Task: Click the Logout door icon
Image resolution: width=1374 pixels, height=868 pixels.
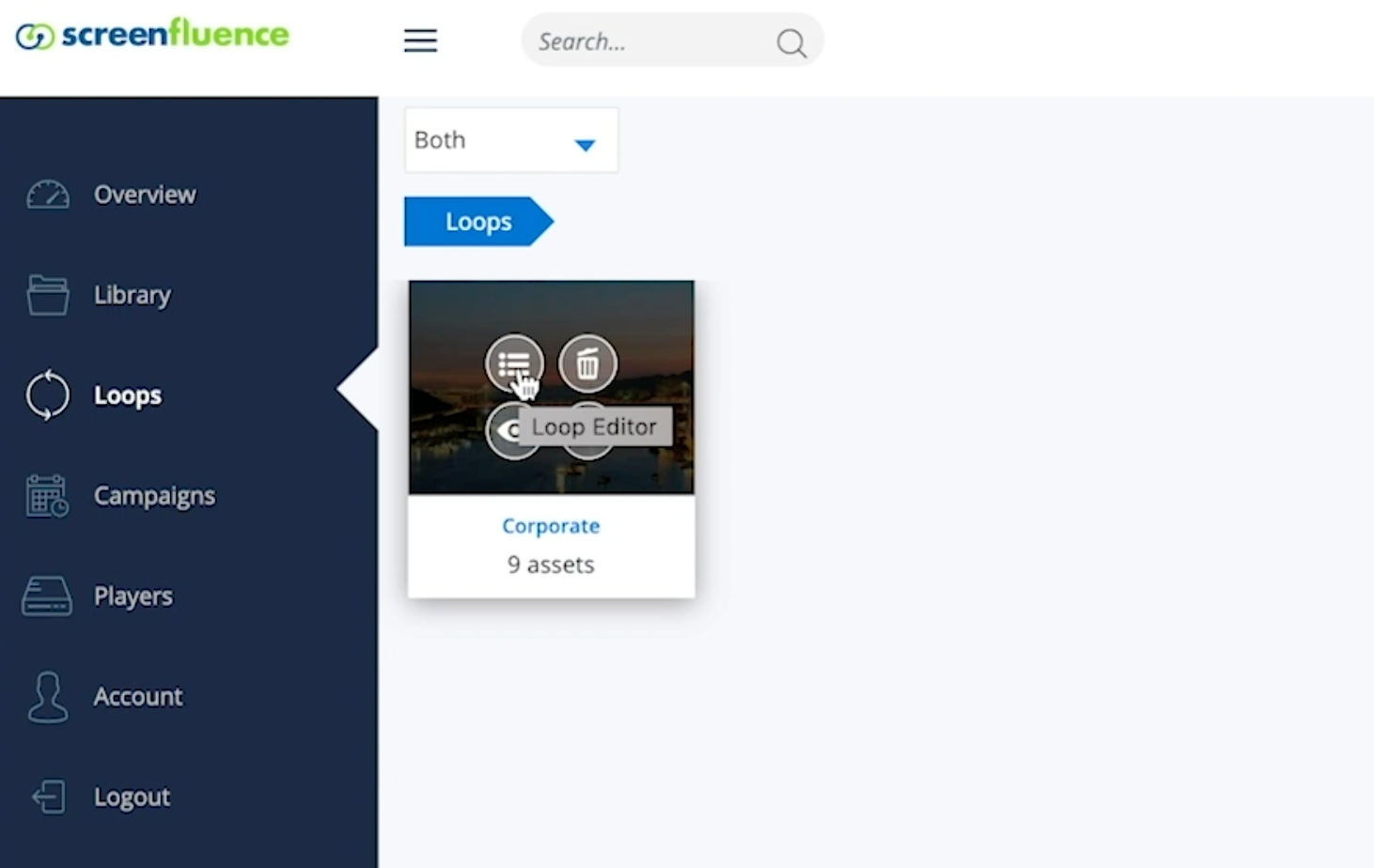Action: [48, 798]
